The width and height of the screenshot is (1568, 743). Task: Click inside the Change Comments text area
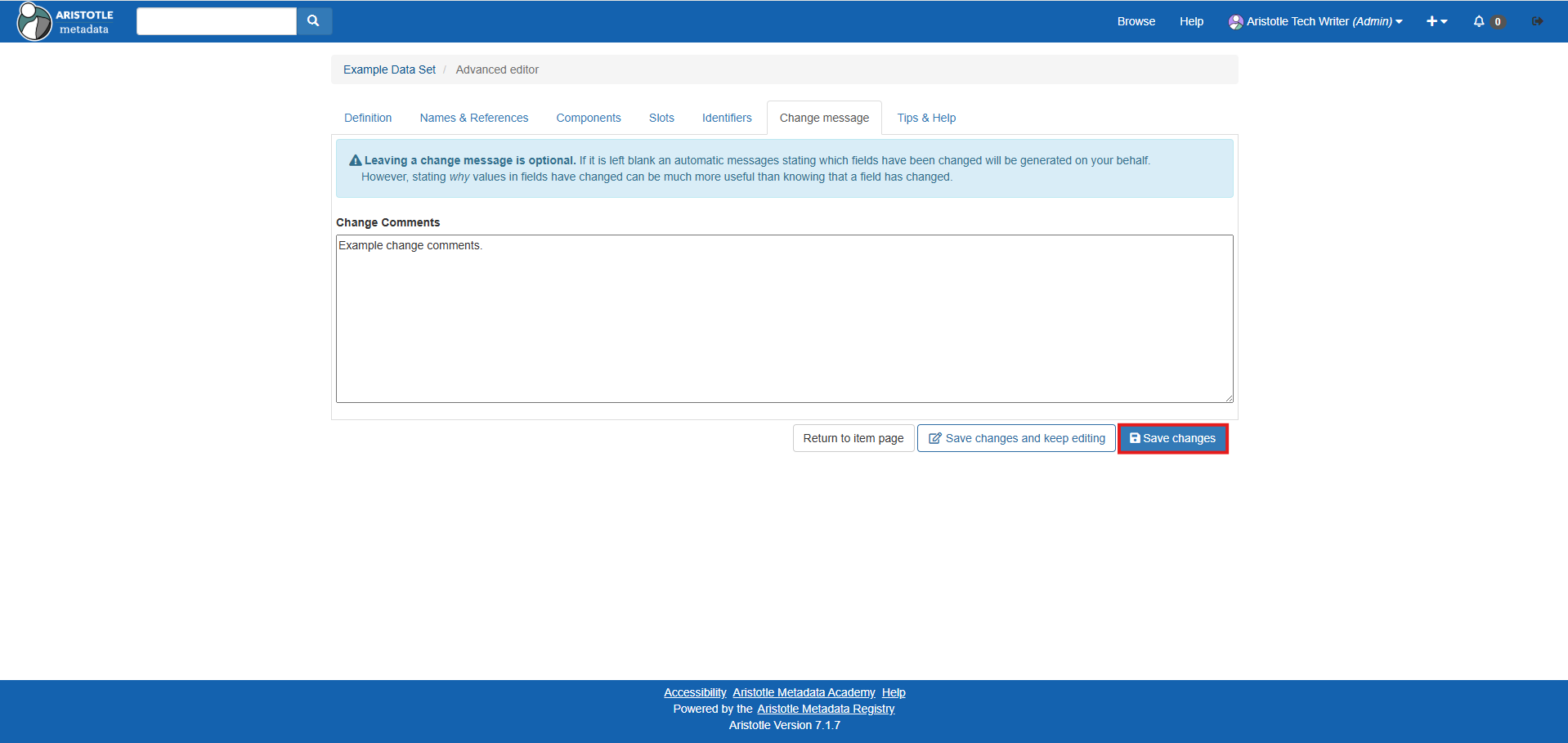point(784,319)
